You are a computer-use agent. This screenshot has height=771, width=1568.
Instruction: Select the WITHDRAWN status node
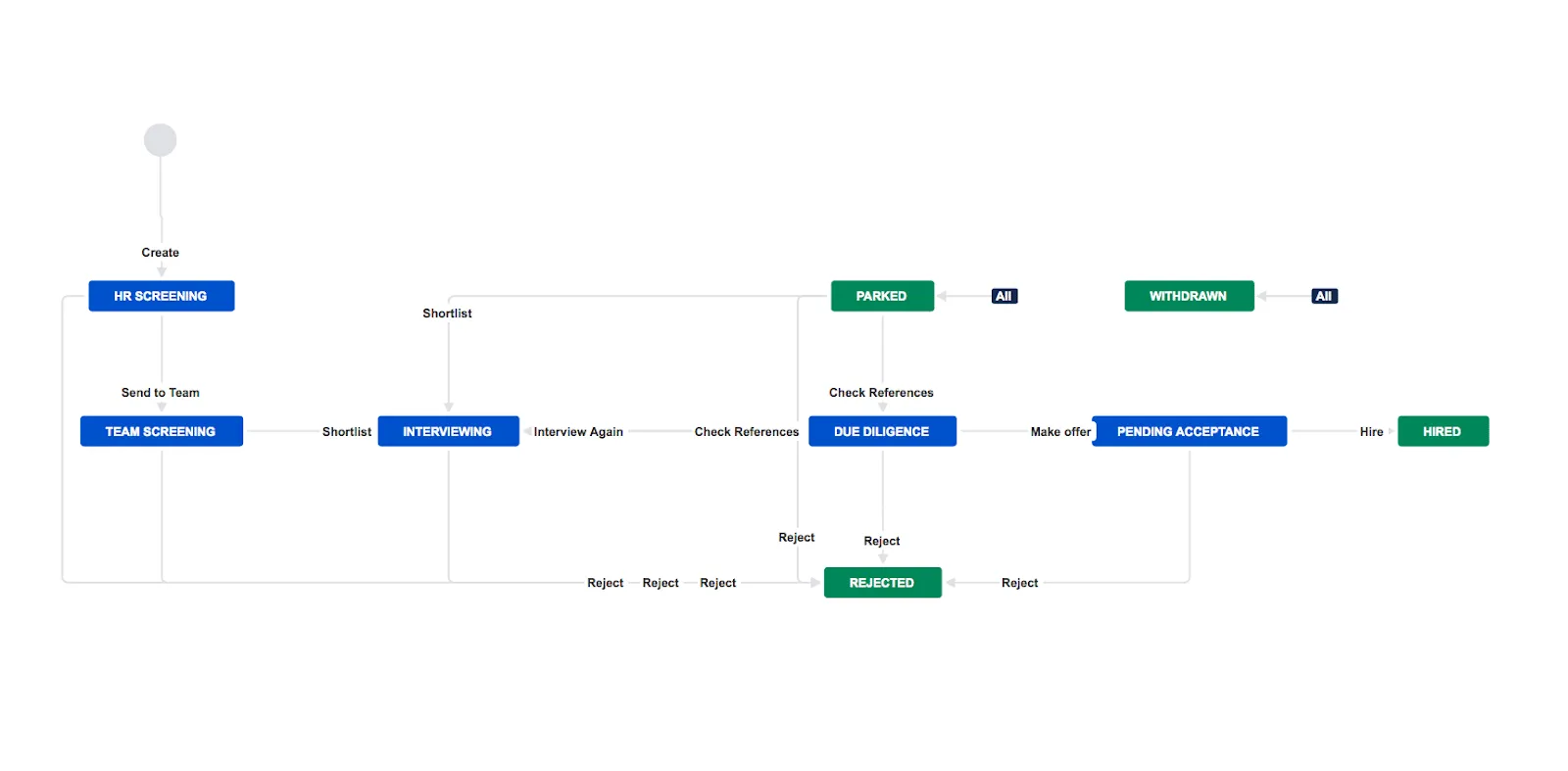(1188, 296)
